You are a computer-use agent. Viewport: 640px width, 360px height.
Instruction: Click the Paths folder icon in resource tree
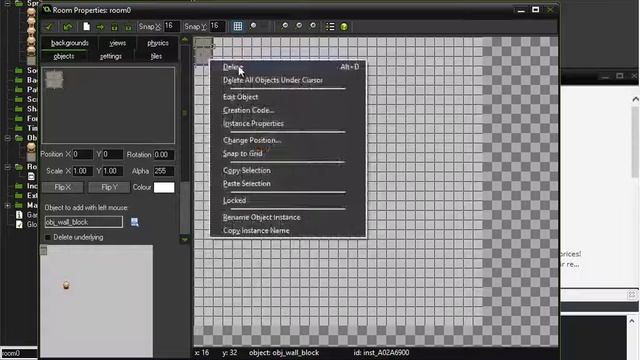click(x=18, y=89)
